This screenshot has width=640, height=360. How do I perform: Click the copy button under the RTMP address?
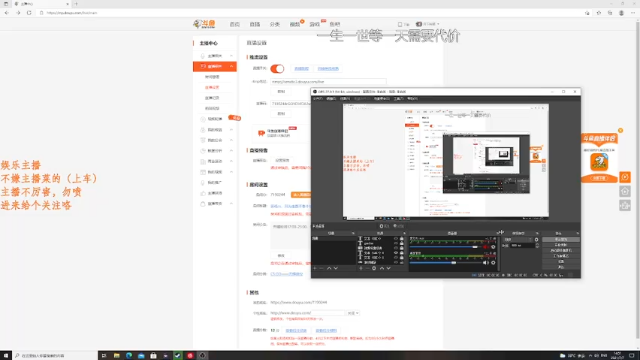281,91
